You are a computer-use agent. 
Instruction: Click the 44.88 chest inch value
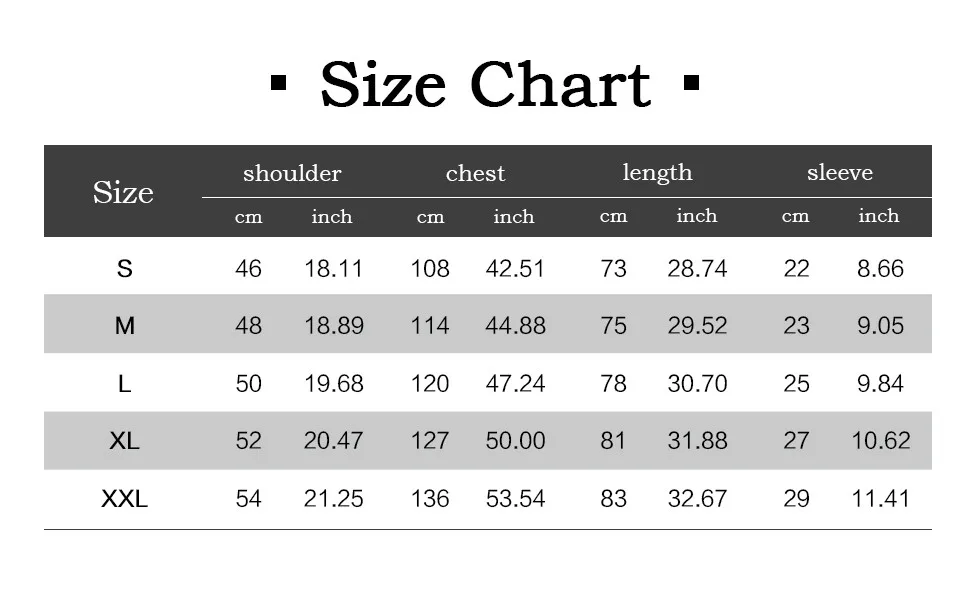click(515, 325)
